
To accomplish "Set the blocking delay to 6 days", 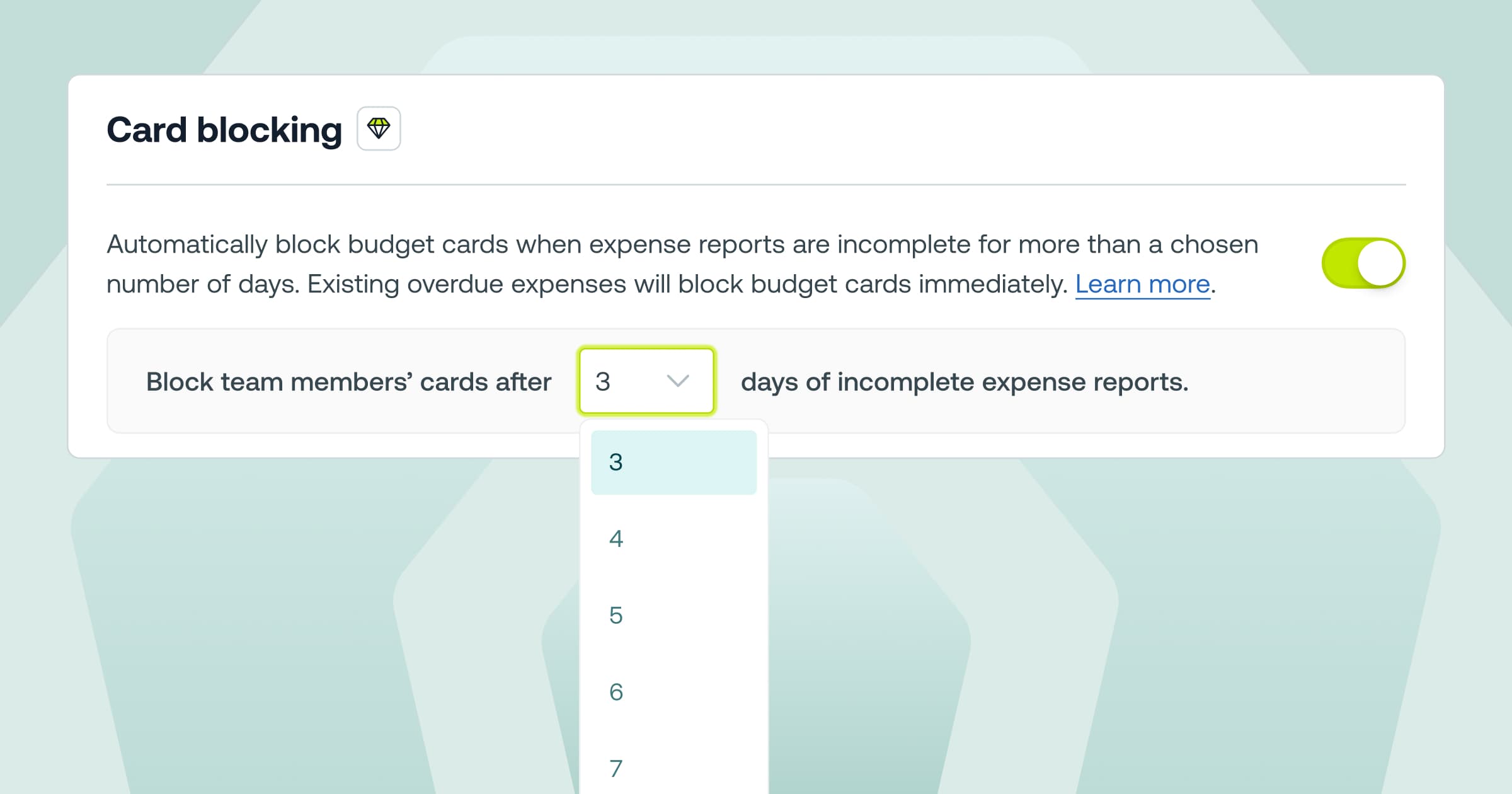I will [x=673, y=693].
